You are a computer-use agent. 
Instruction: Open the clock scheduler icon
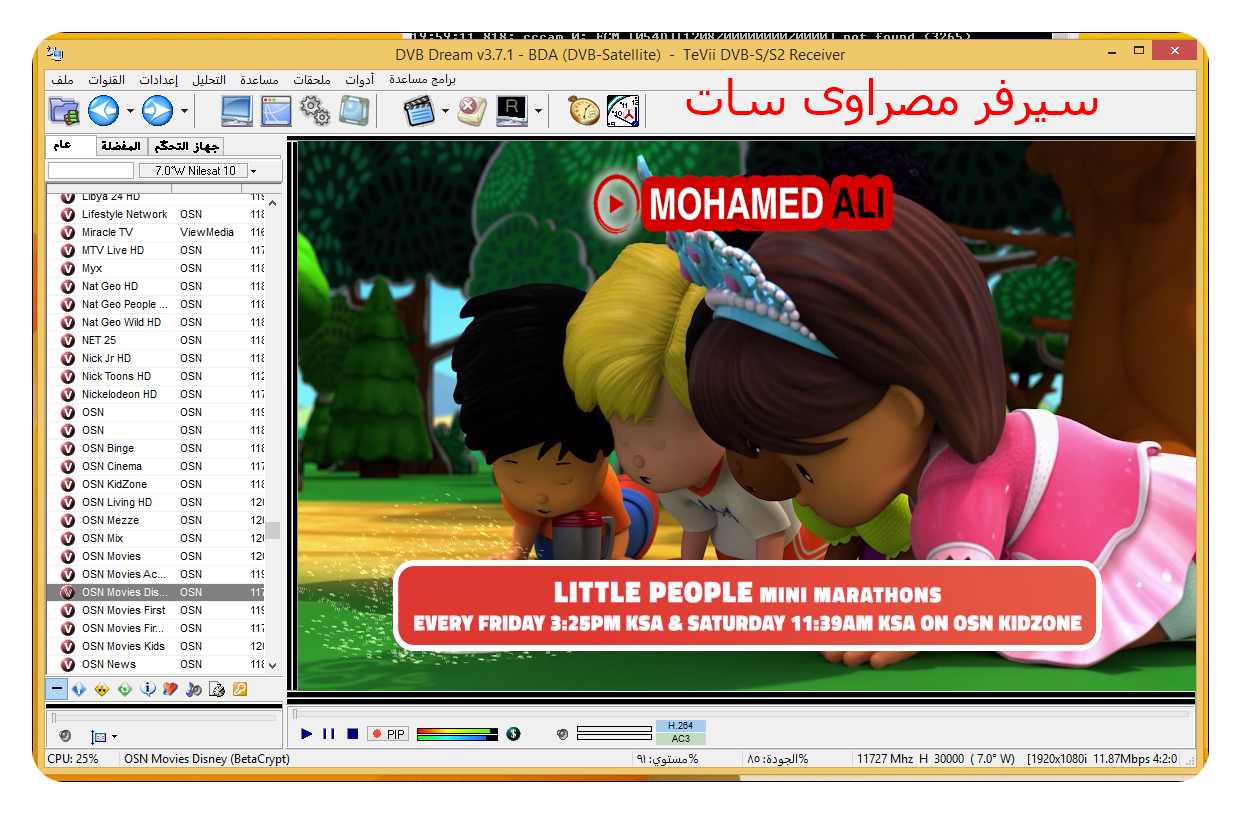(x=623, y=110)
